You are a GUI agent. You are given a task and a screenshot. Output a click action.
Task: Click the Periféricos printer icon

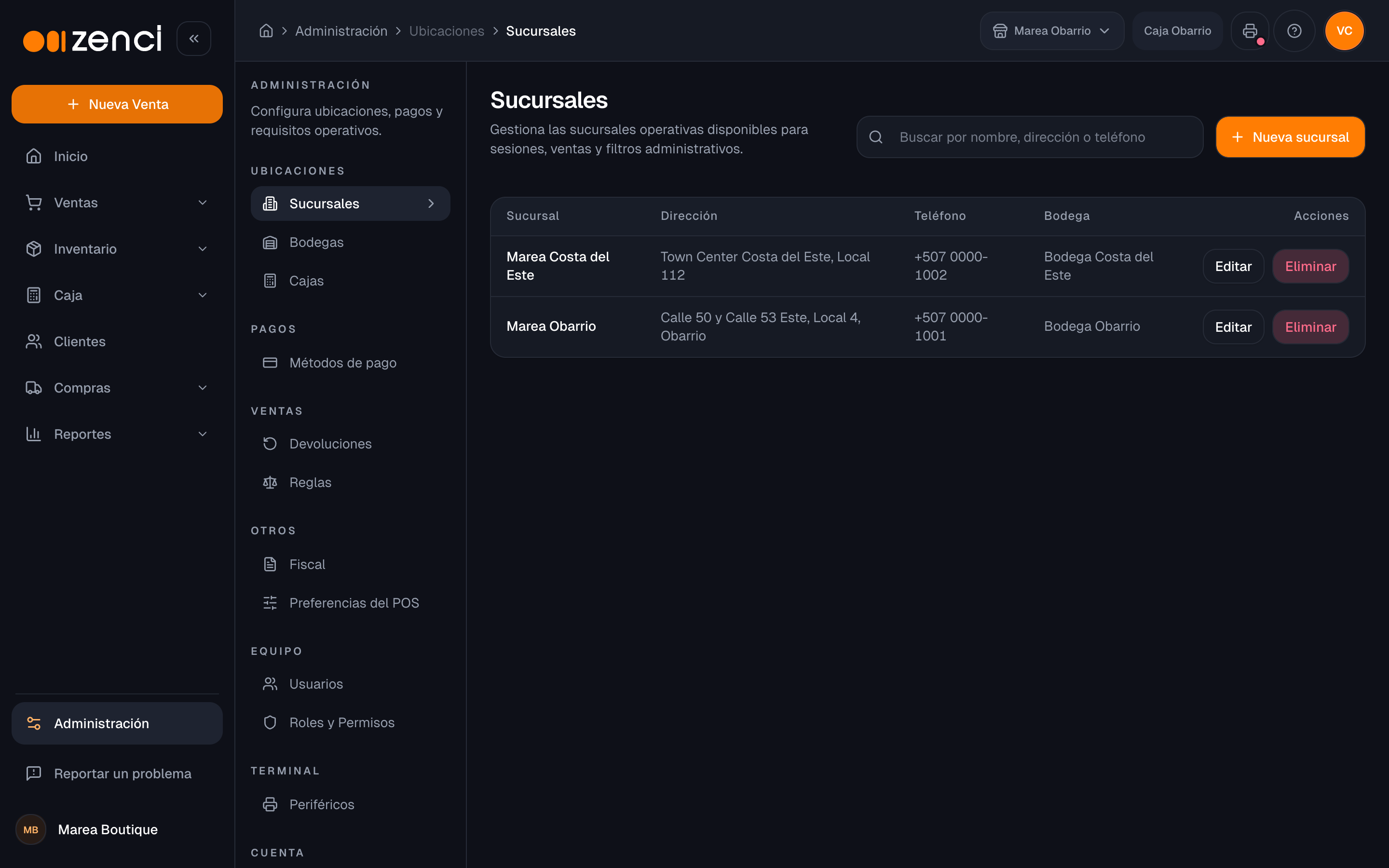point(270,804)
